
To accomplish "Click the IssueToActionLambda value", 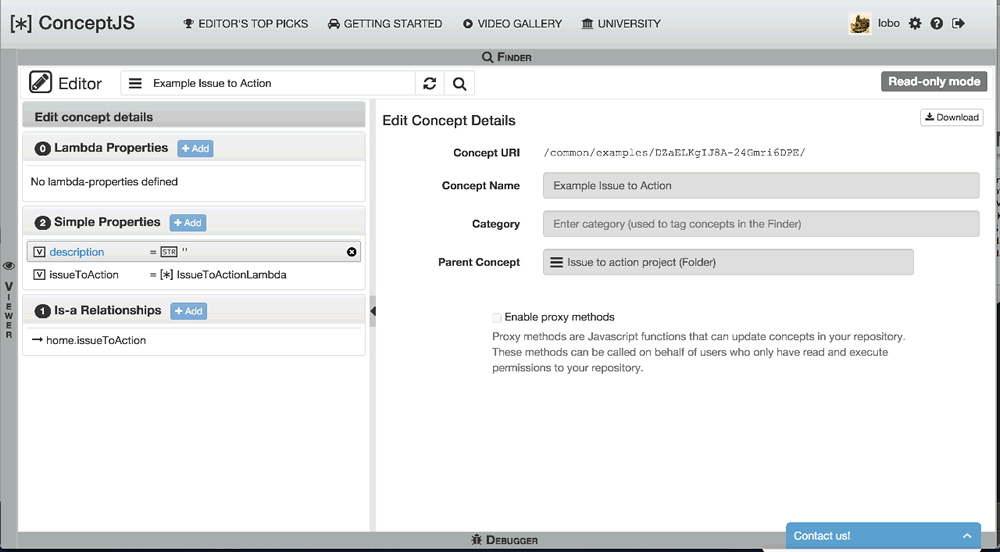I will click(x=232, y=275).
